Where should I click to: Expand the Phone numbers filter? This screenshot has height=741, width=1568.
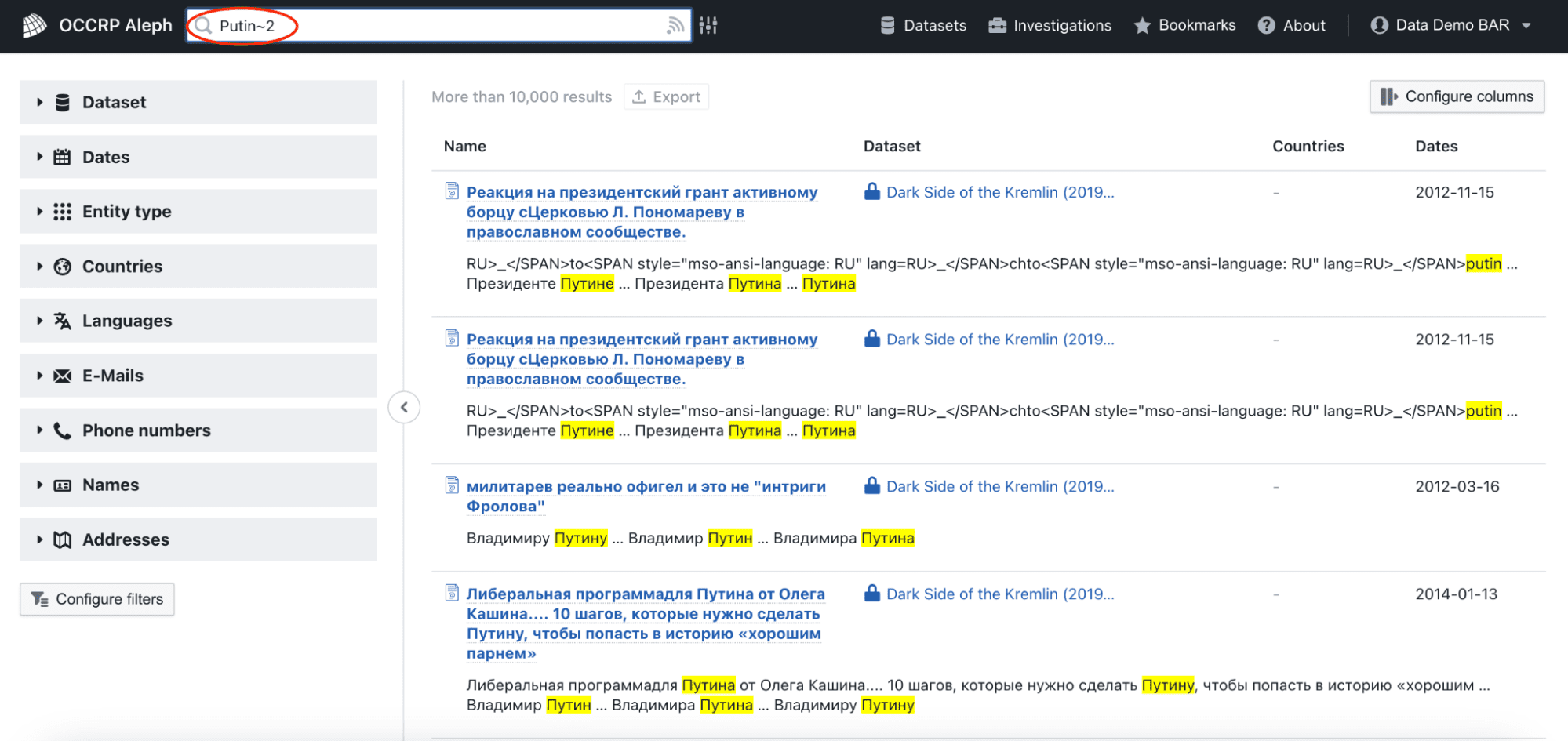tap(198, 430)
